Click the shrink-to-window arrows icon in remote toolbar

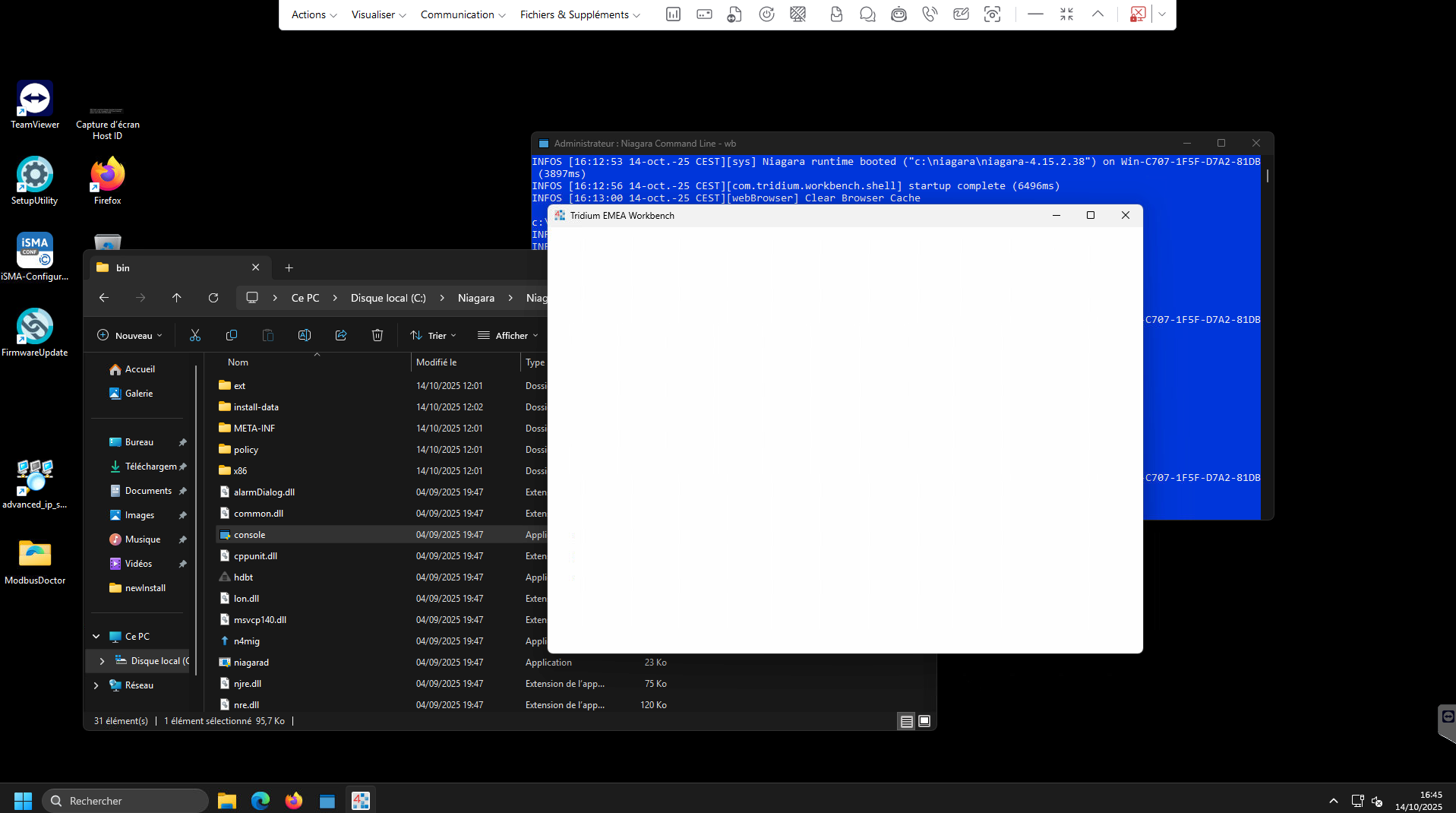click(1066, 14)
